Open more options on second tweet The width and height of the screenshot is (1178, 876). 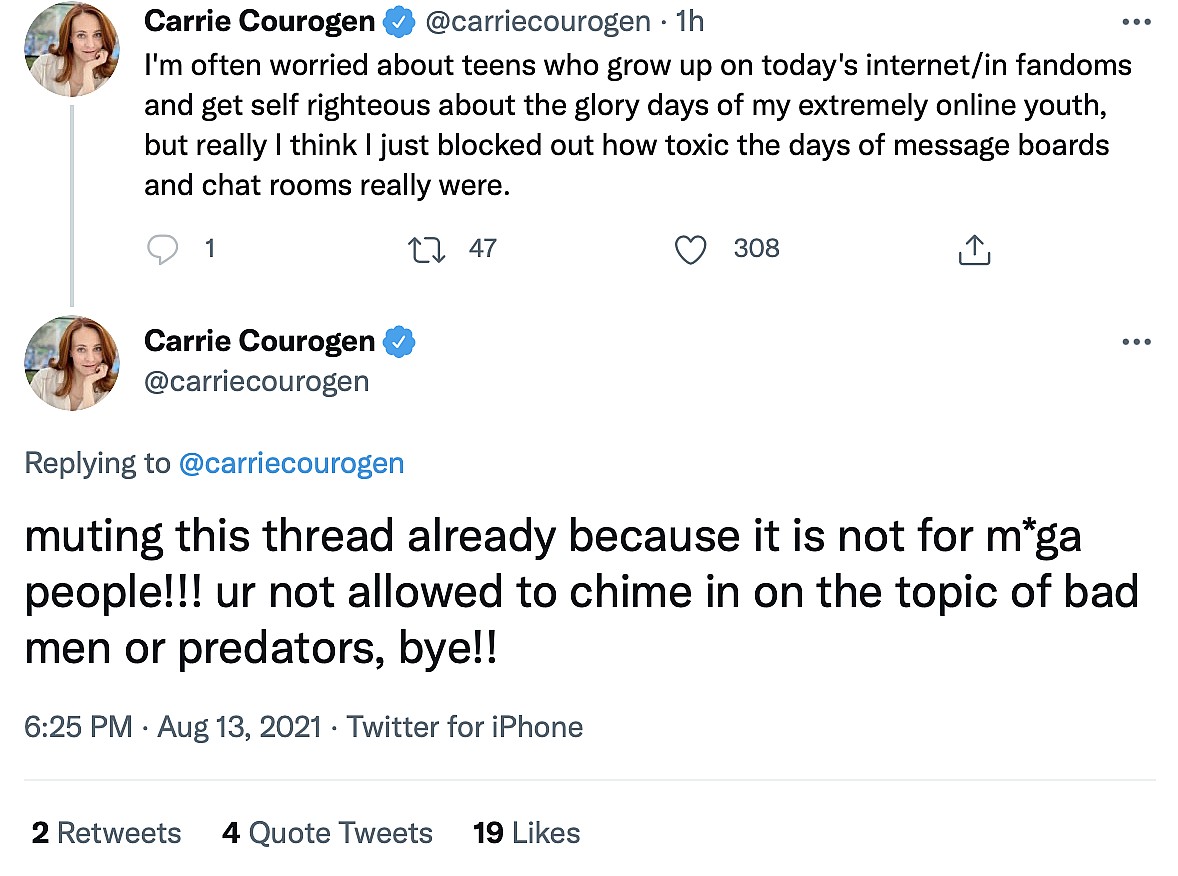(x=1137, y=342)
